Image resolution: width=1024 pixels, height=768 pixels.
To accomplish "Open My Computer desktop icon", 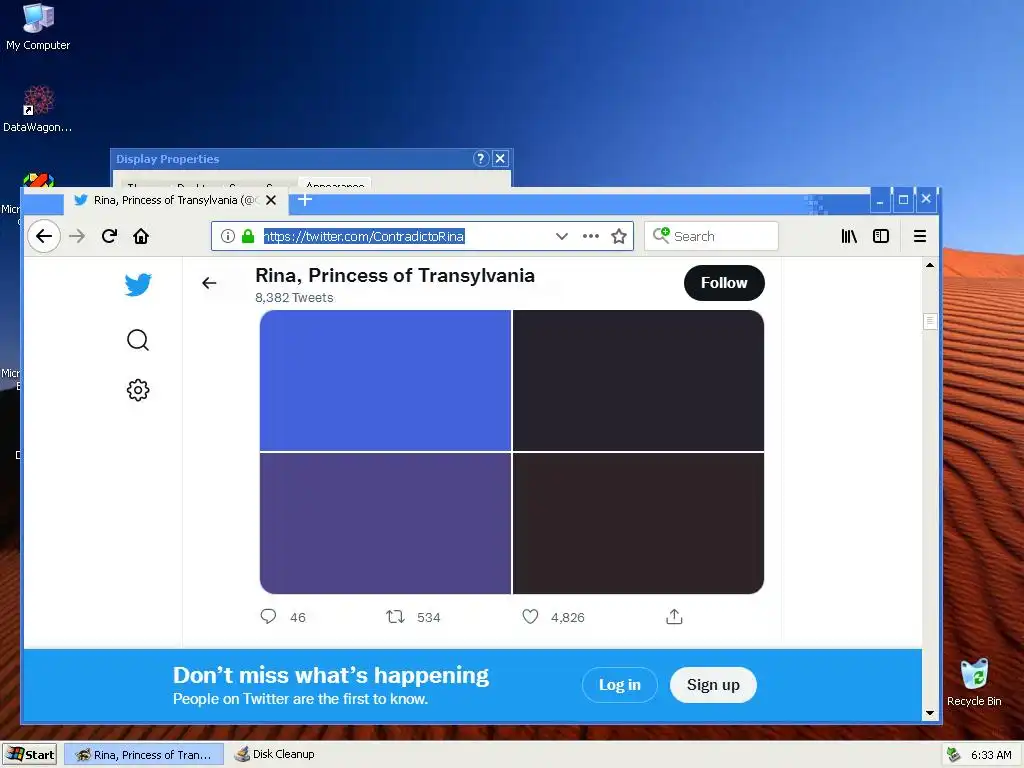I will point(38,27).
